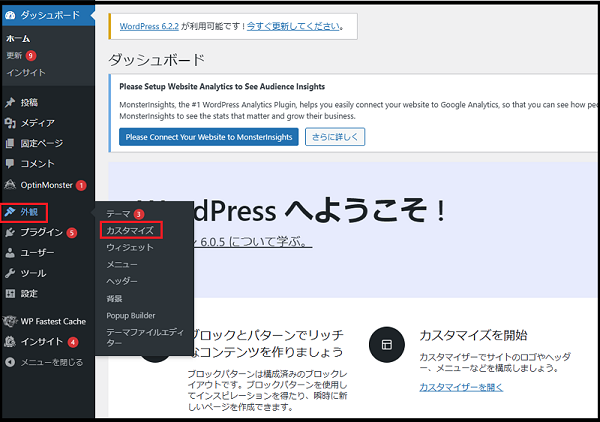Image resolution: width=600 pixels, height=422 pixels.
Task: Click the media icon beside メディア
Action: tap(10, 123)
